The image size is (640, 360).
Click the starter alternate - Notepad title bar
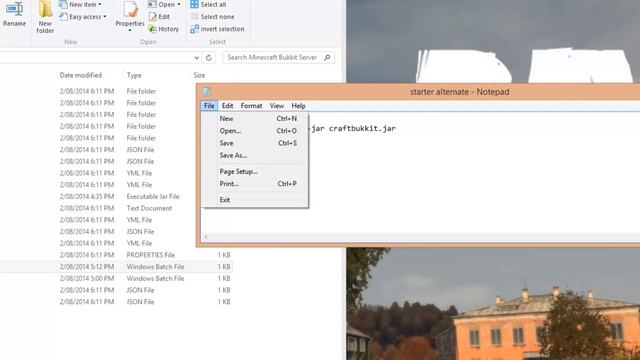click(460, 92)
